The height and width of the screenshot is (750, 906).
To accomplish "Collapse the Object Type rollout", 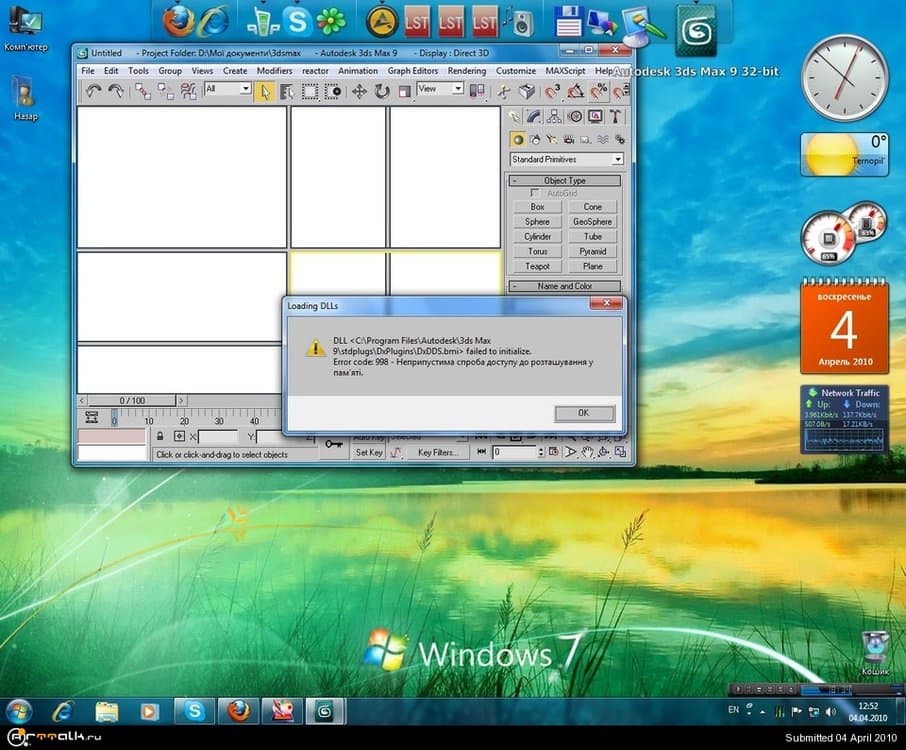I will click(565, 181).
